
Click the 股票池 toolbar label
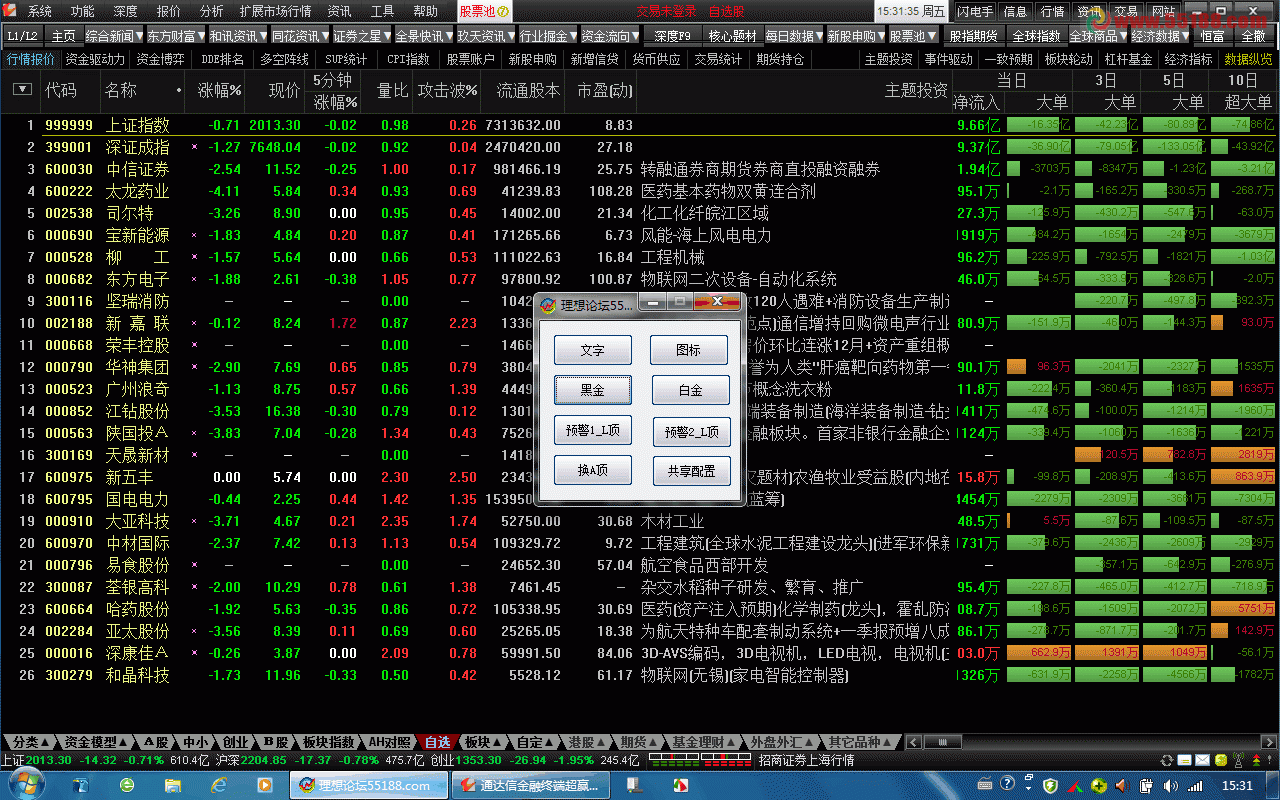[x=484, y=11]
